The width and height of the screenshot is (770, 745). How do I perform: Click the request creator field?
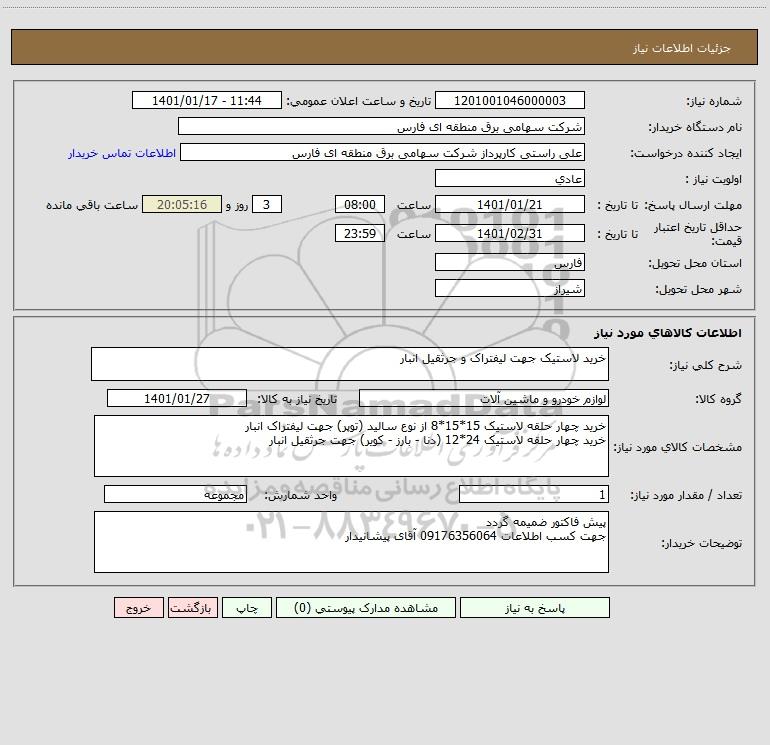point(383,152)
